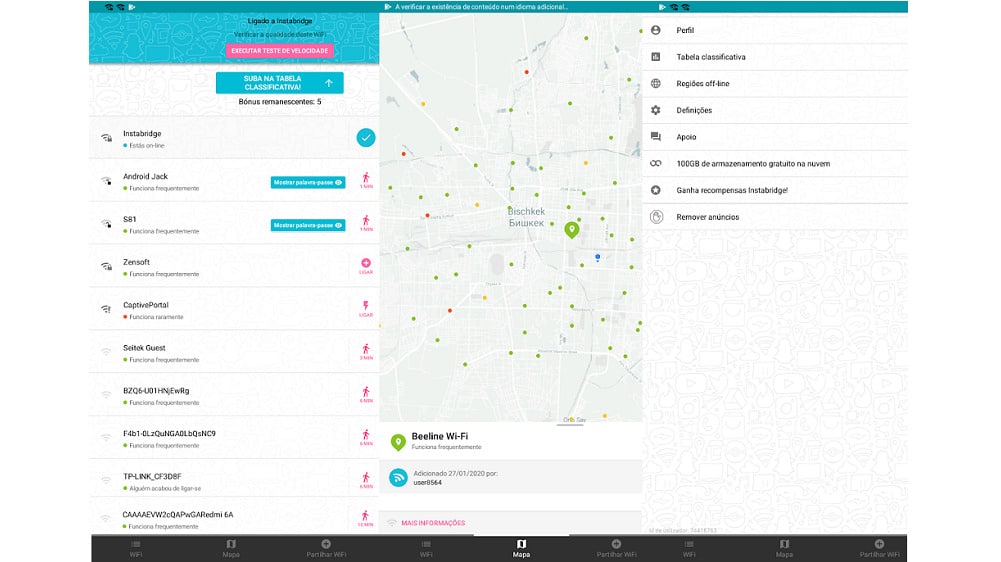This screenshot has height=562, width=1001.
Task: Tap the Suba na tabela classificativa button
Action: (x=280, y=82)
